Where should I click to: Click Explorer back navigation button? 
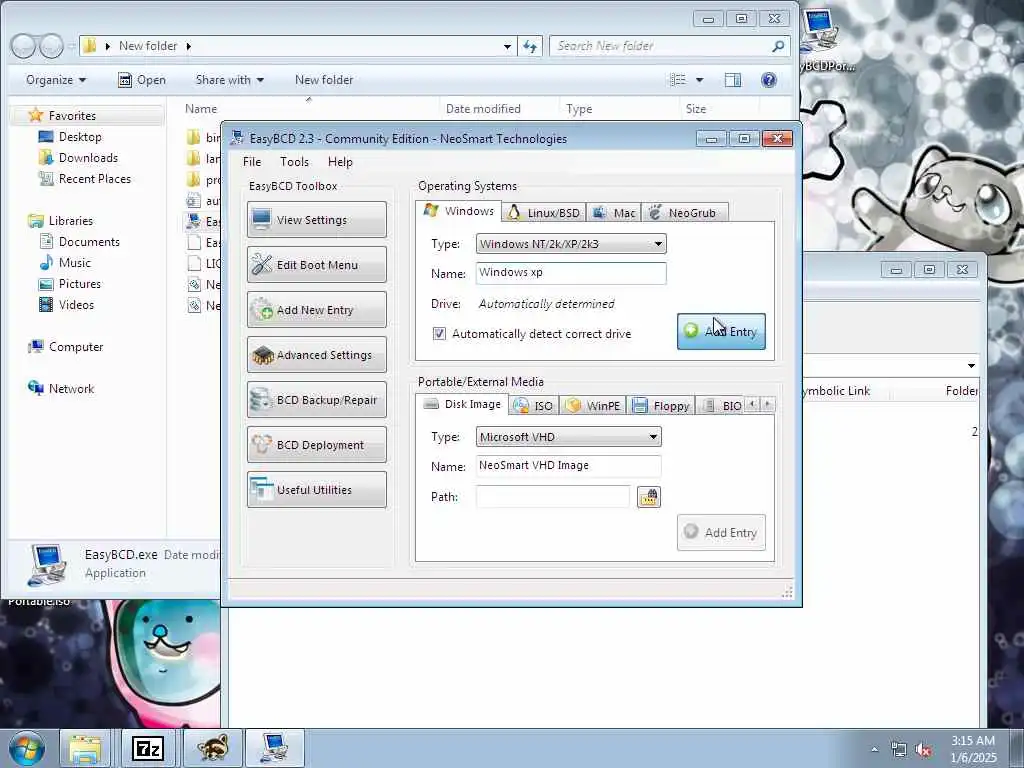point(24,46)
